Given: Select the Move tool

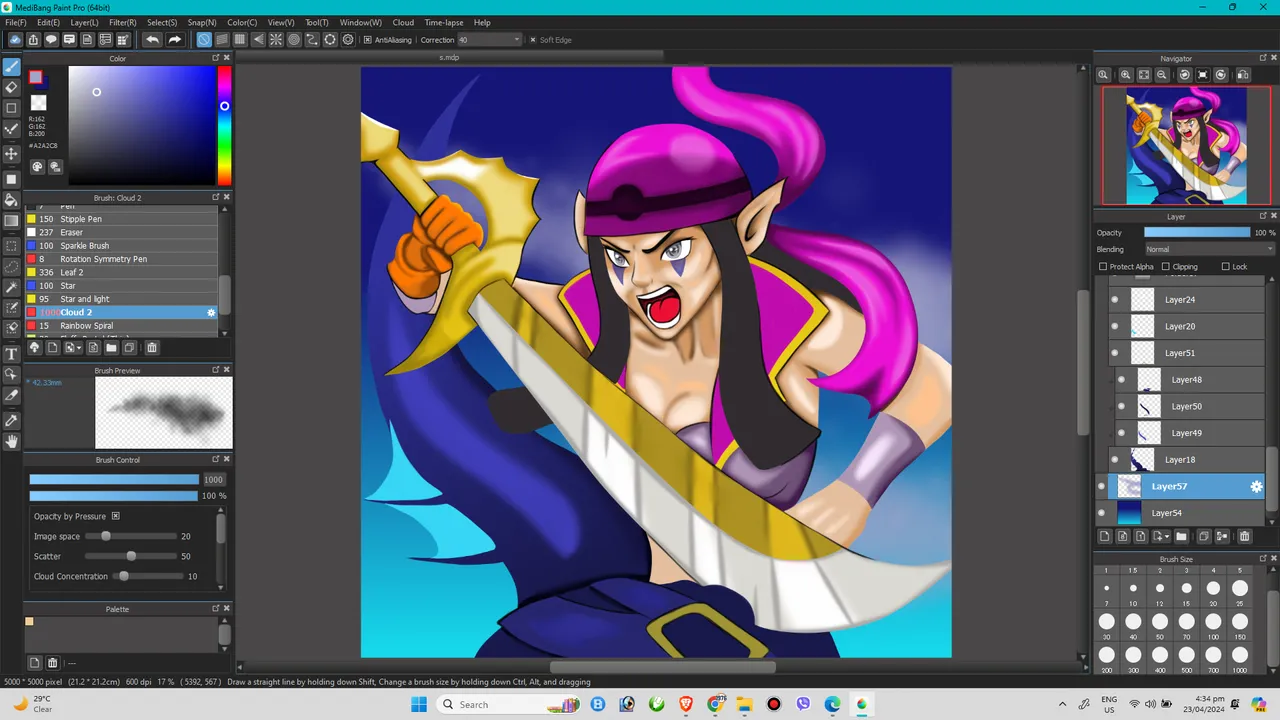Looking at the screenshot, I should pos(12,154).
